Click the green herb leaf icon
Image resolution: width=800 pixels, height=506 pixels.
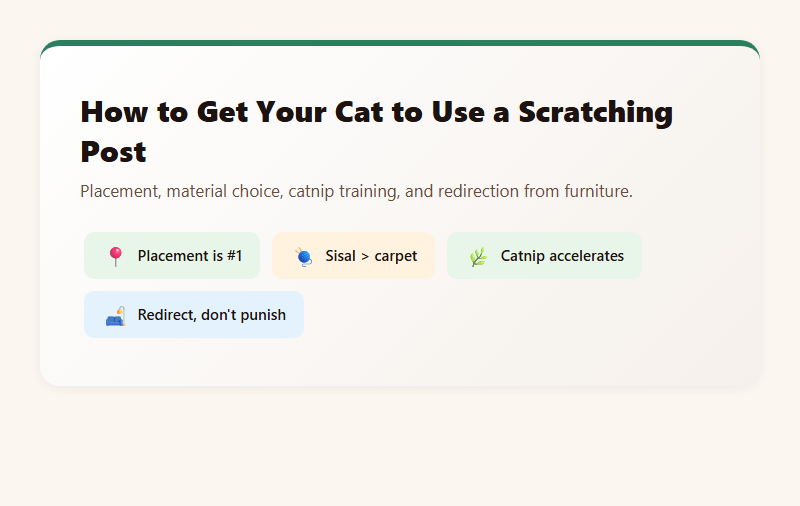tap(478, 256)
